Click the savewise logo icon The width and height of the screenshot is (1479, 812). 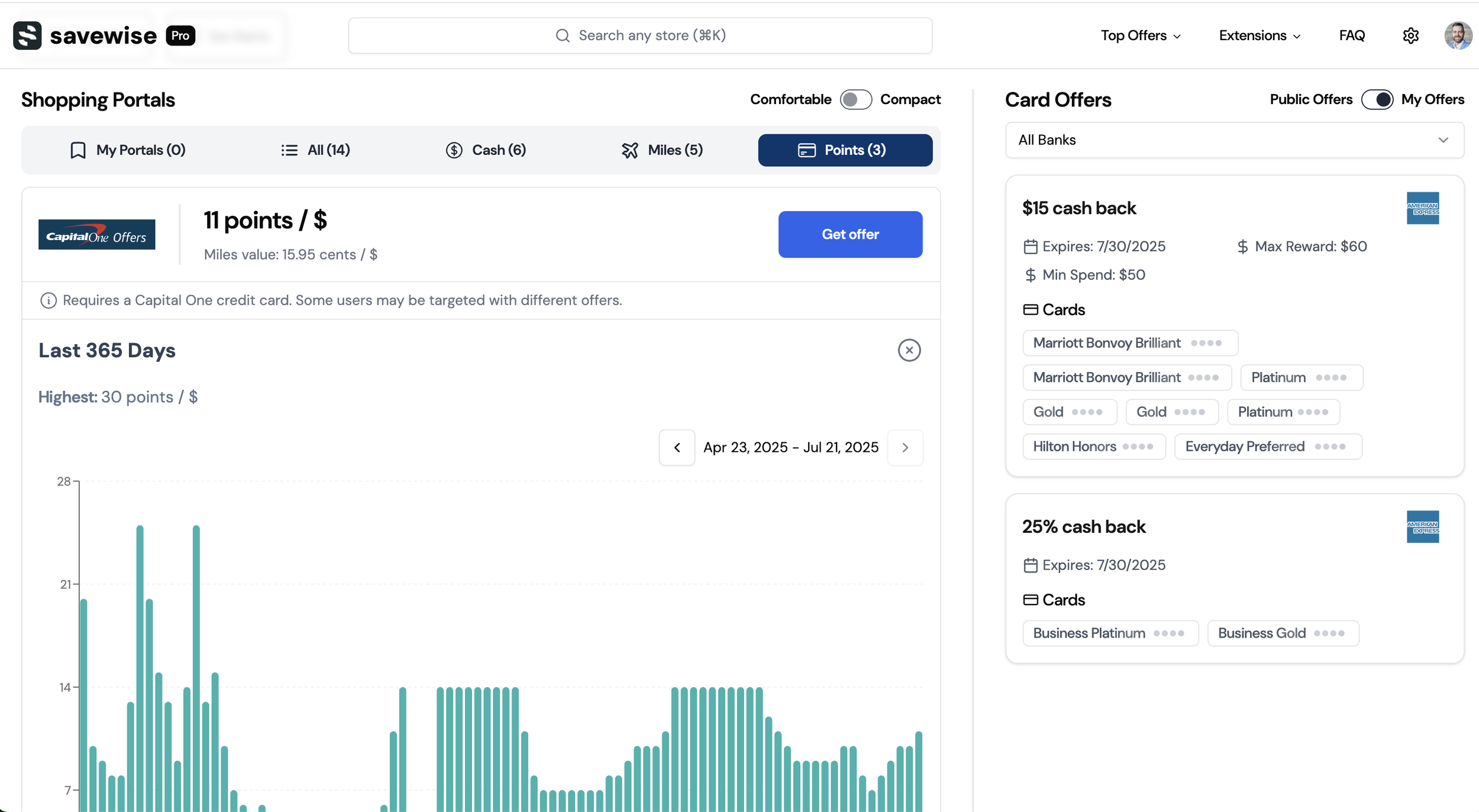click(x=27, y=35)
